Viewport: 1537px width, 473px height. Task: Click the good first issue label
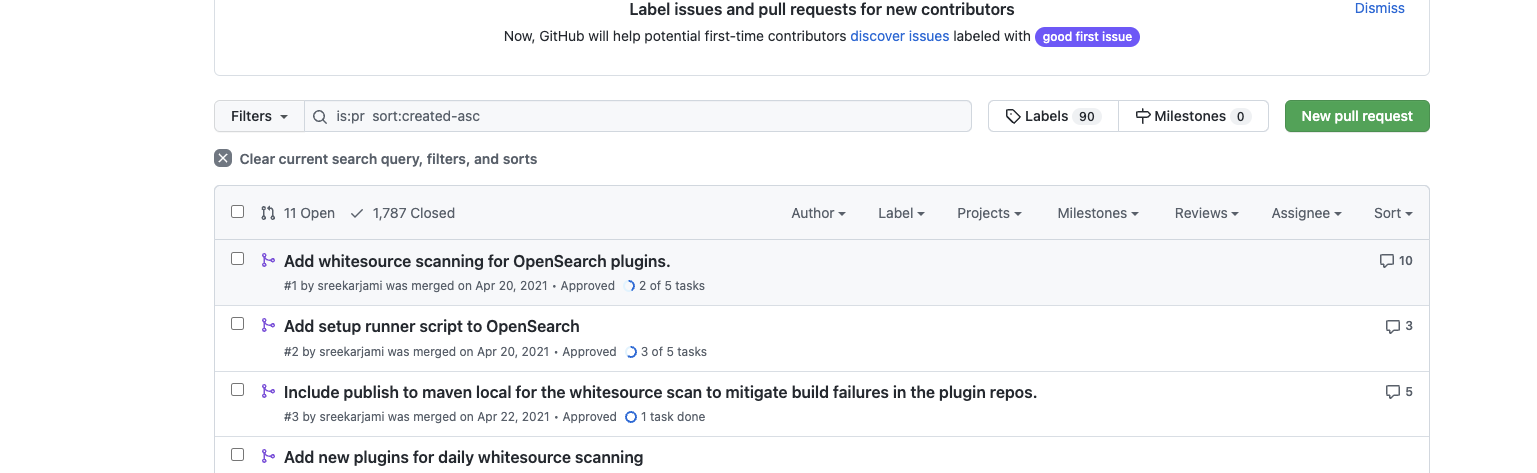coord(1087,37)
